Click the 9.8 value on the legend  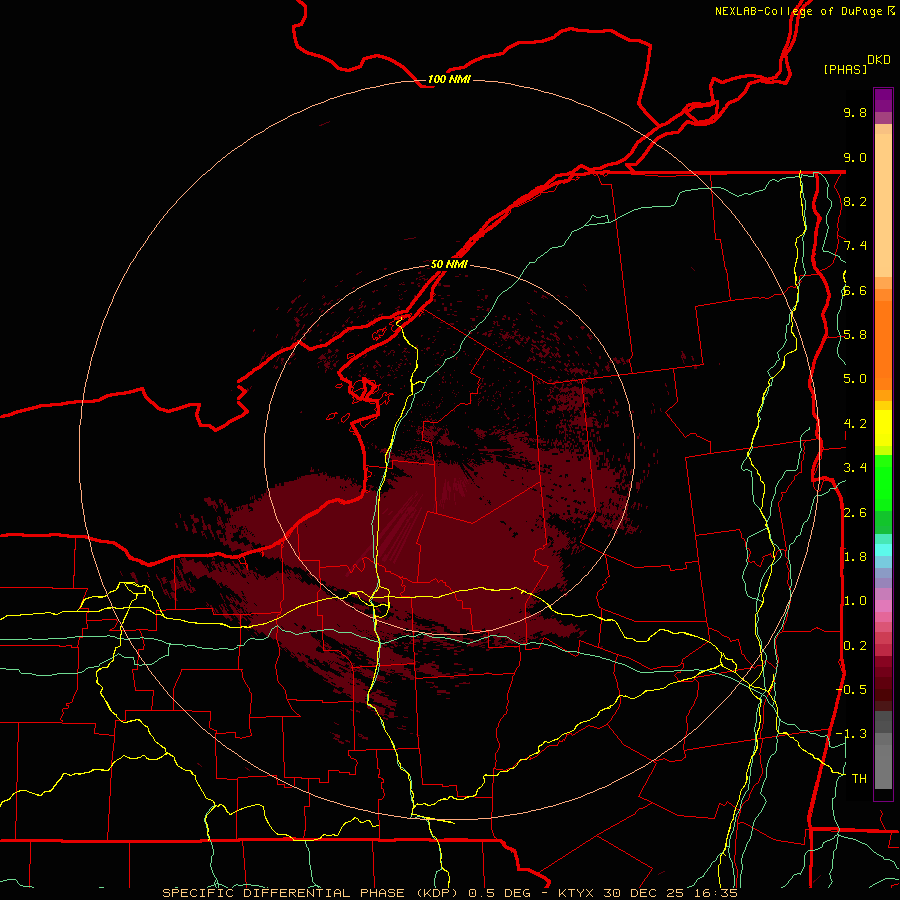pos(855,112)
